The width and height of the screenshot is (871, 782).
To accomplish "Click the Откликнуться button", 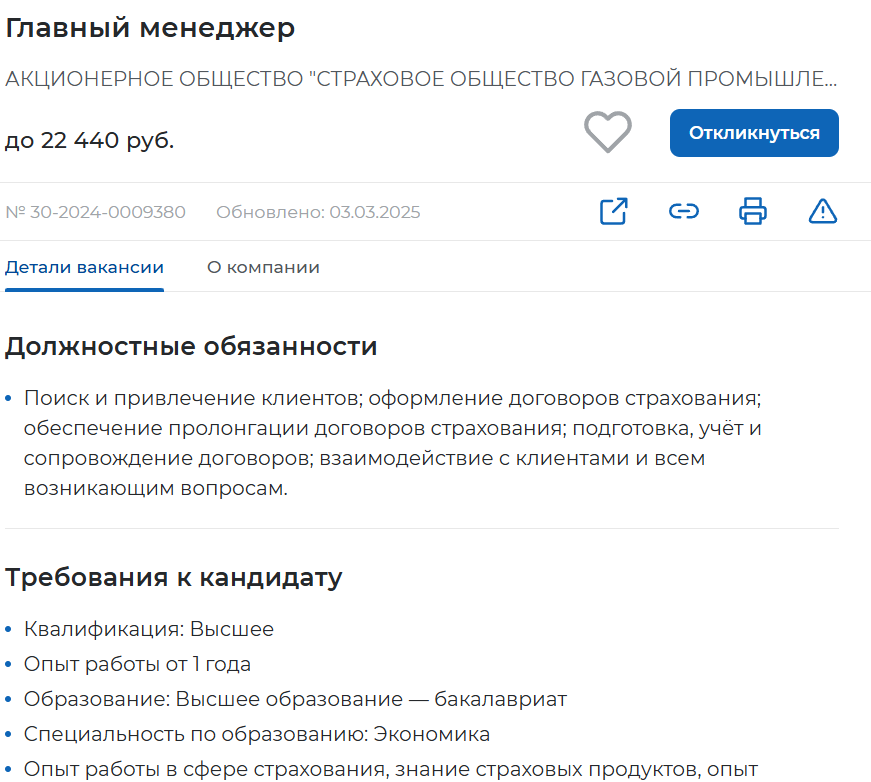I will [x=754, y=133].
